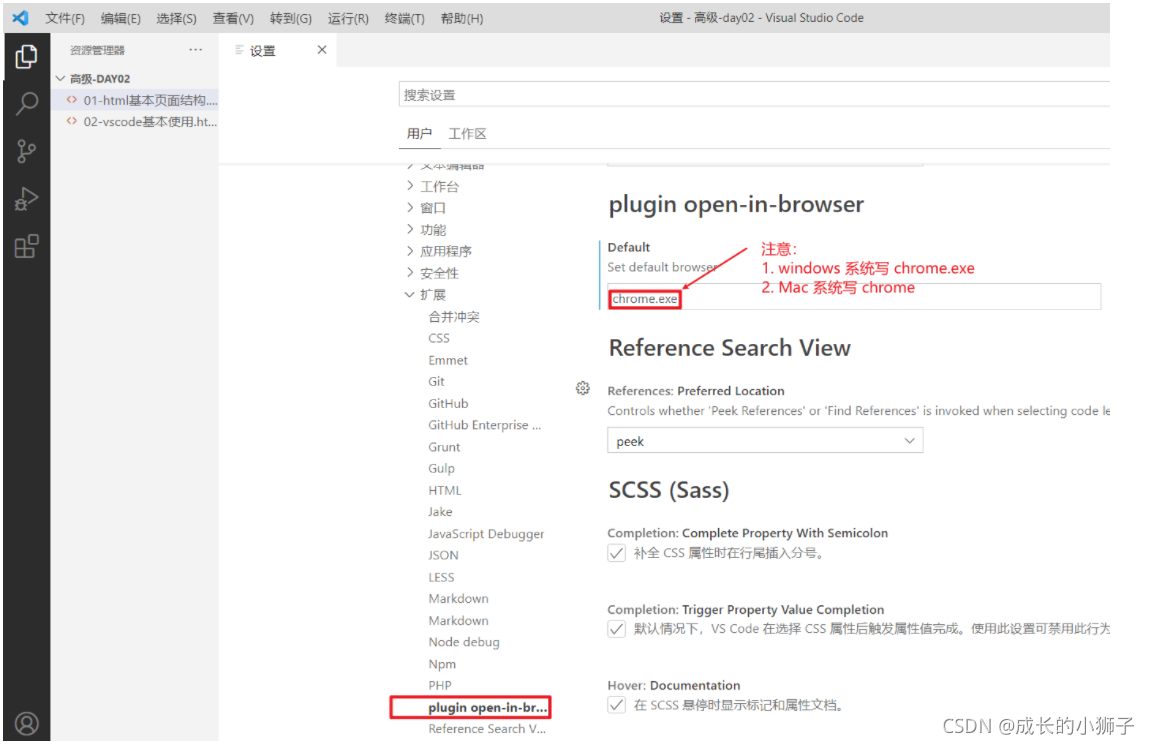The image size is (1149, 744).
Task: Click the VS Code logo icon
Action: tap(21, 18)
